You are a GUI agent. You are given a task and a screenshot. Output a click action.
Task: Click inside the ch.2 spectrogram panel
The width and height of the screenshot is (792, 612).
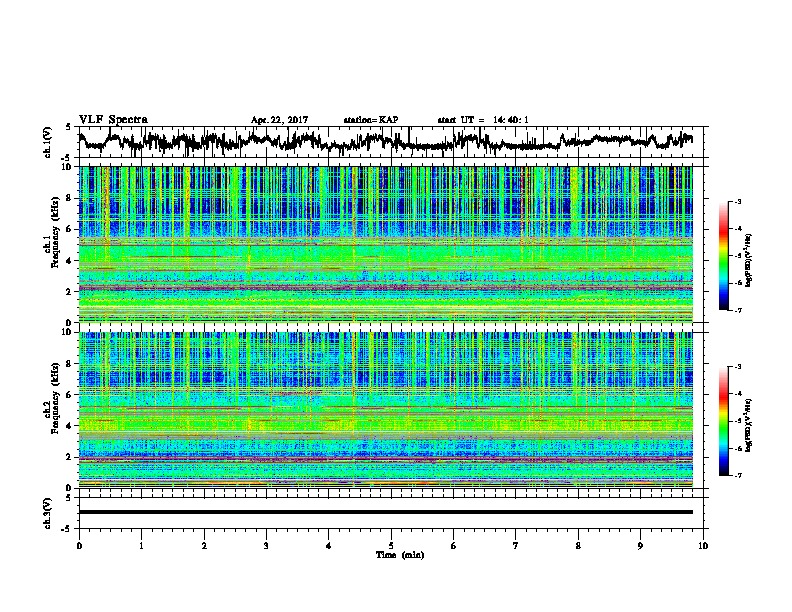coord(386,410)
